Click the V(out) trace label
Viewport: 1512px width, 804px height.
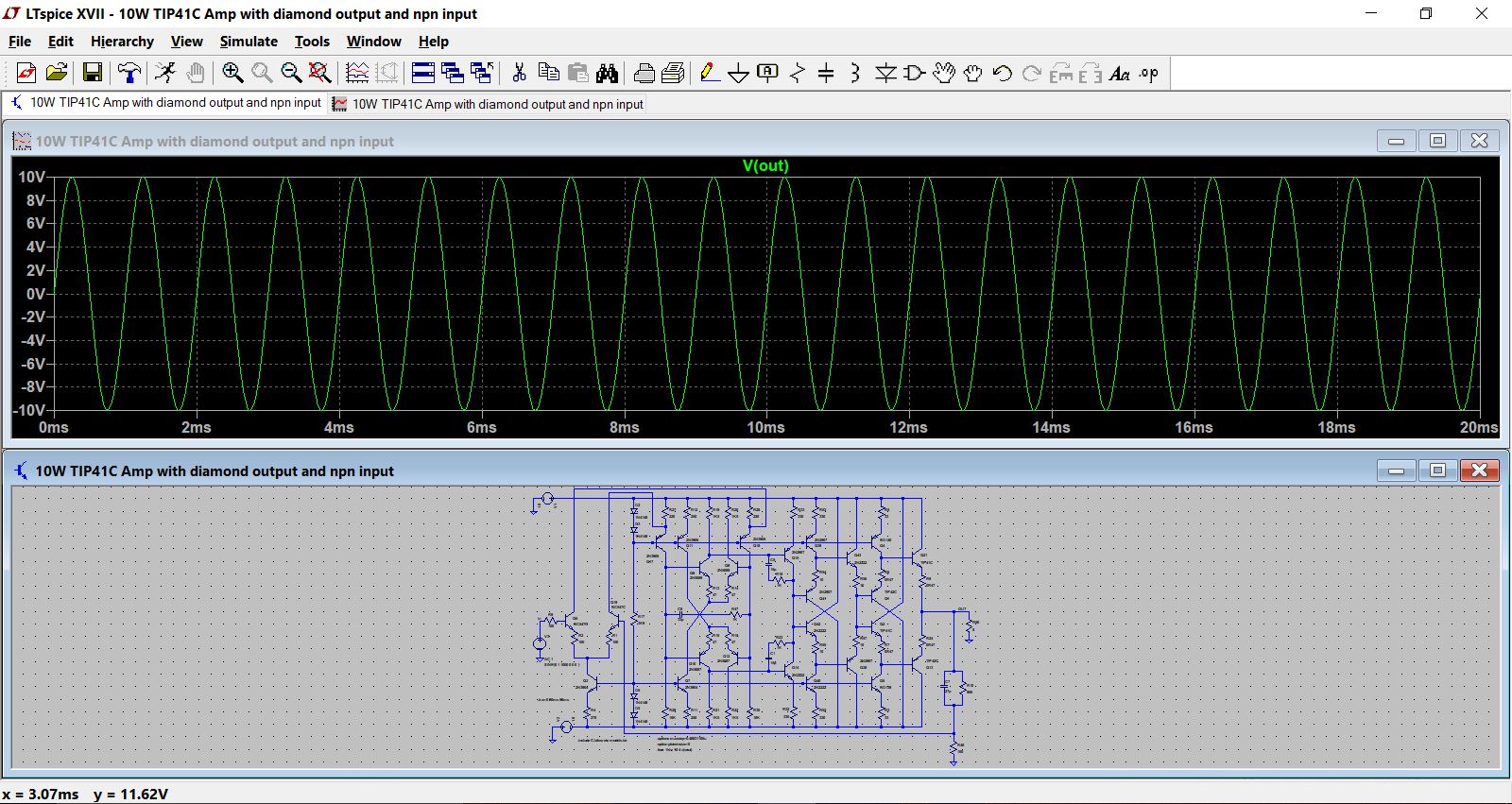(x=765, y=165)
